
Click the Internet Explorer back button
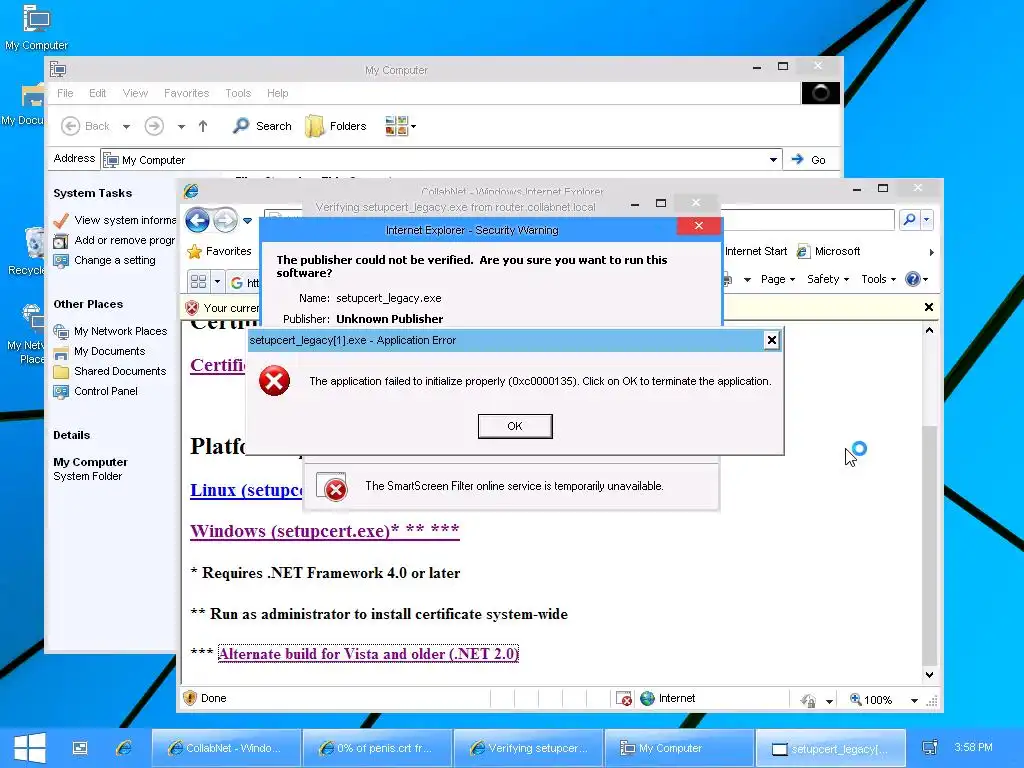click(x=197, y=221)
